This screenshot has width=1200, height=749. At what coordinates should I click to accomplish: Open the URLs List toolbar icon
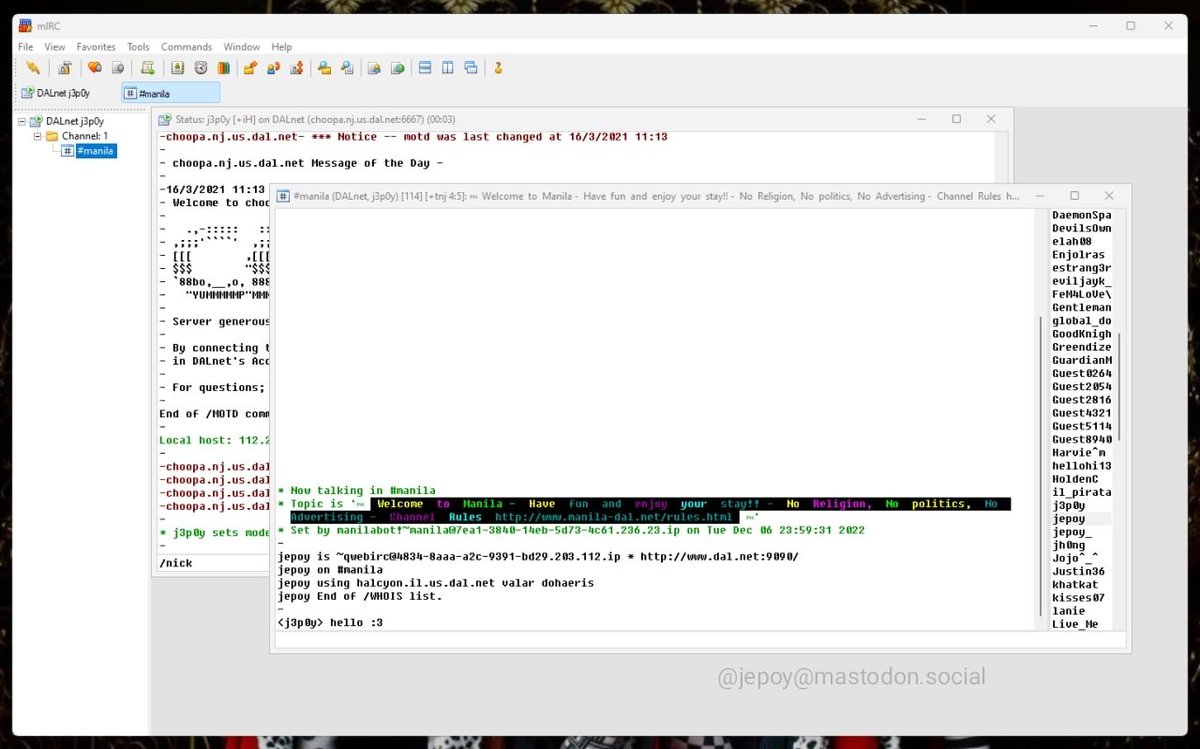tap(397, 68)
